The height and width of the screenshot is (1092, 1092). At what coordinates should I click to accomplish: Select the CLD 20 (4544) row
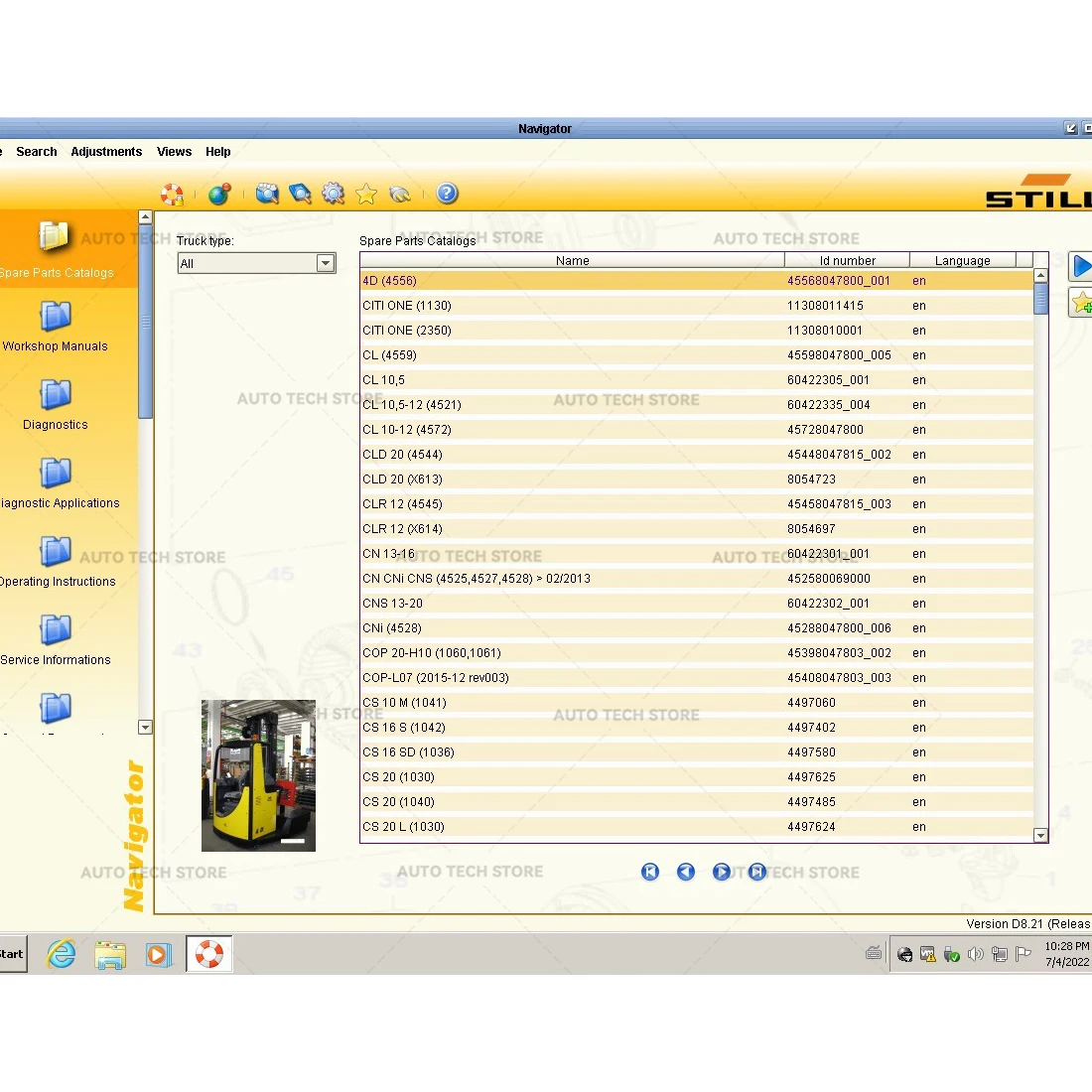pos(697,455)
